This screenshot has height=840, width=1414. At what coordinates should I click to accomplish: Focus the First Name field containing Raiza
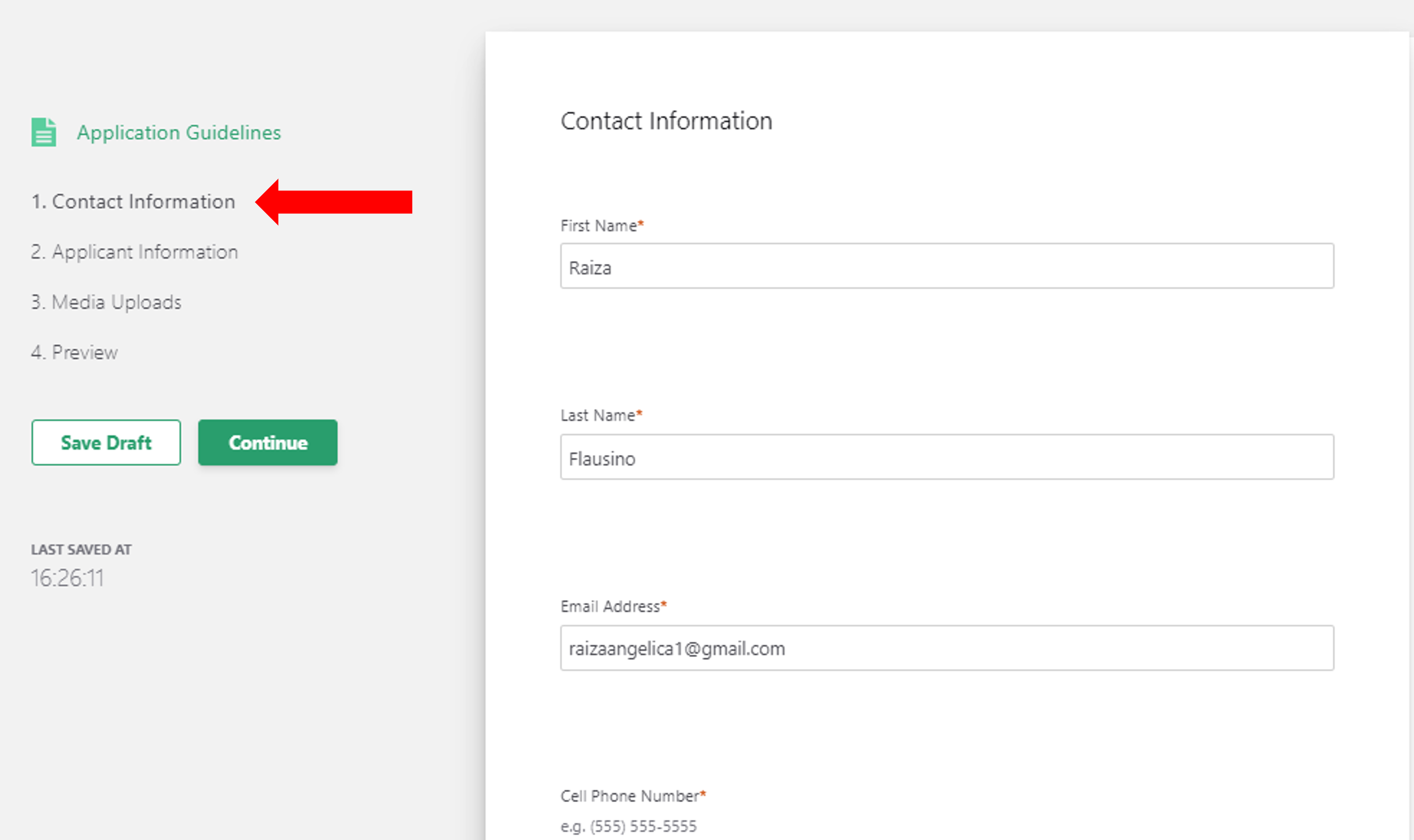[947, 266]
